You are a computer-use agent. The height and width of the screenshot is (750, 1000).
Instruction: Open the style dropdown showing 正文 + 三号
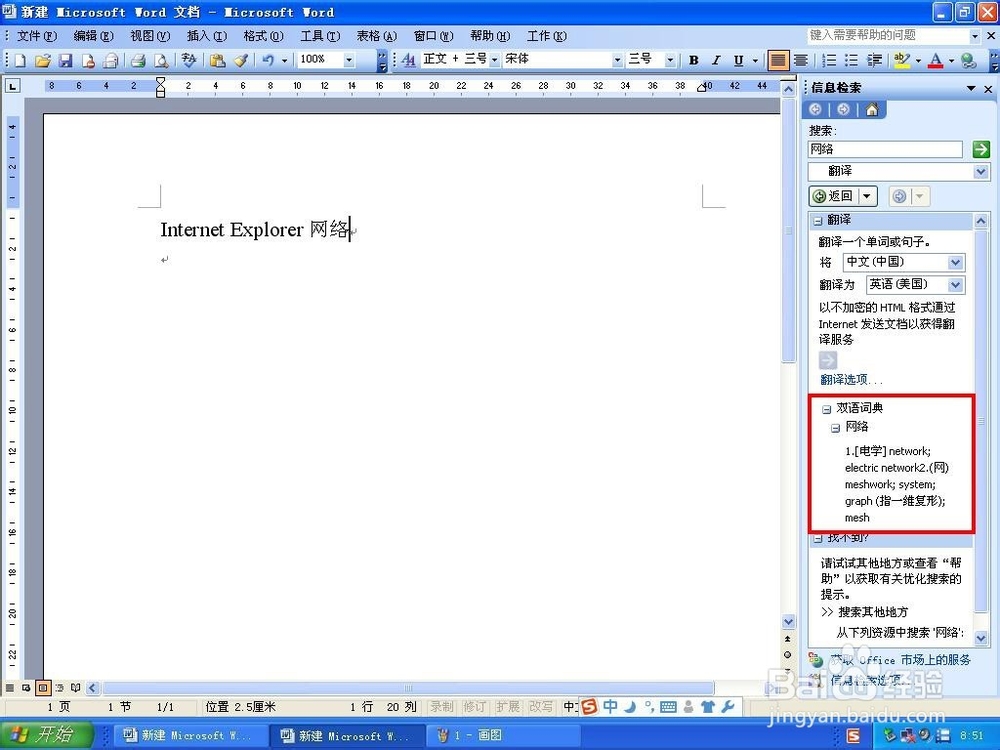coord(494,60)
